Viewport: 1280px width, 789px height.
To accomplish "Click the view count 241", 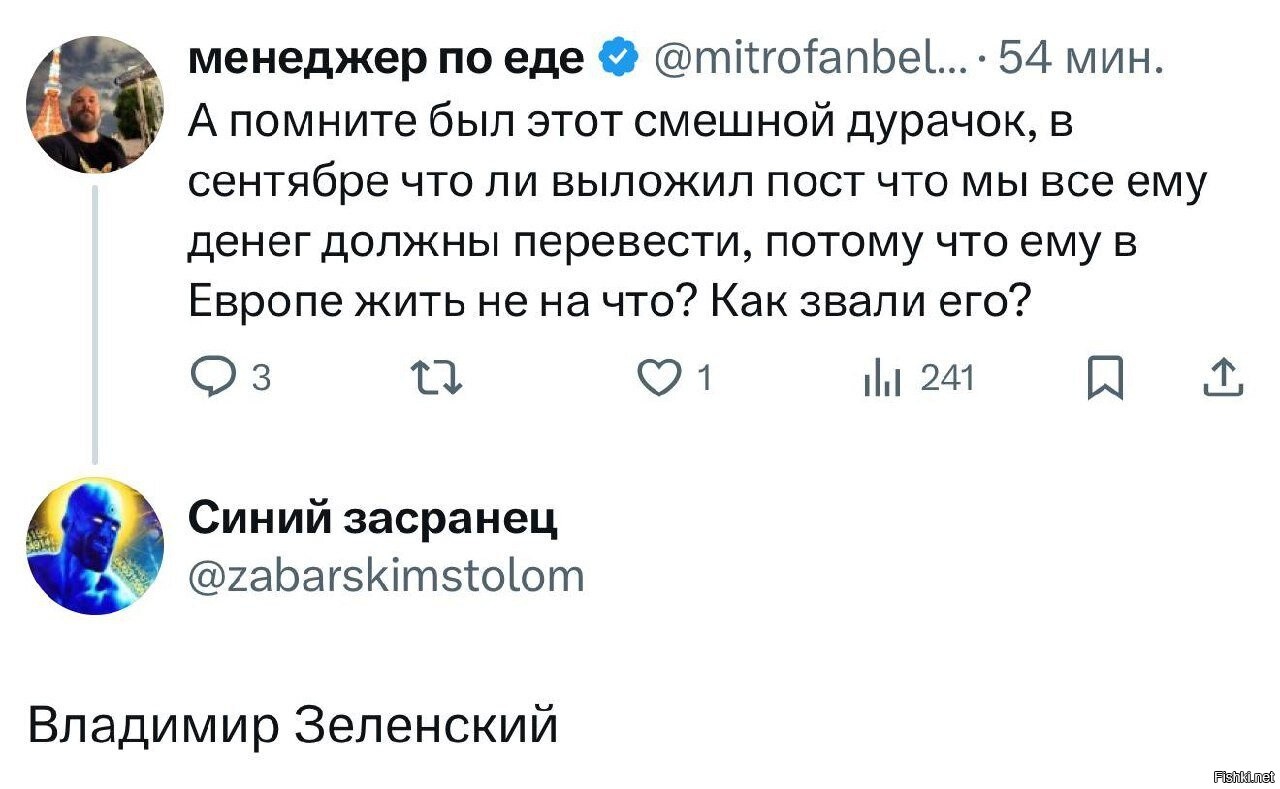I will (x=946, y=378).
